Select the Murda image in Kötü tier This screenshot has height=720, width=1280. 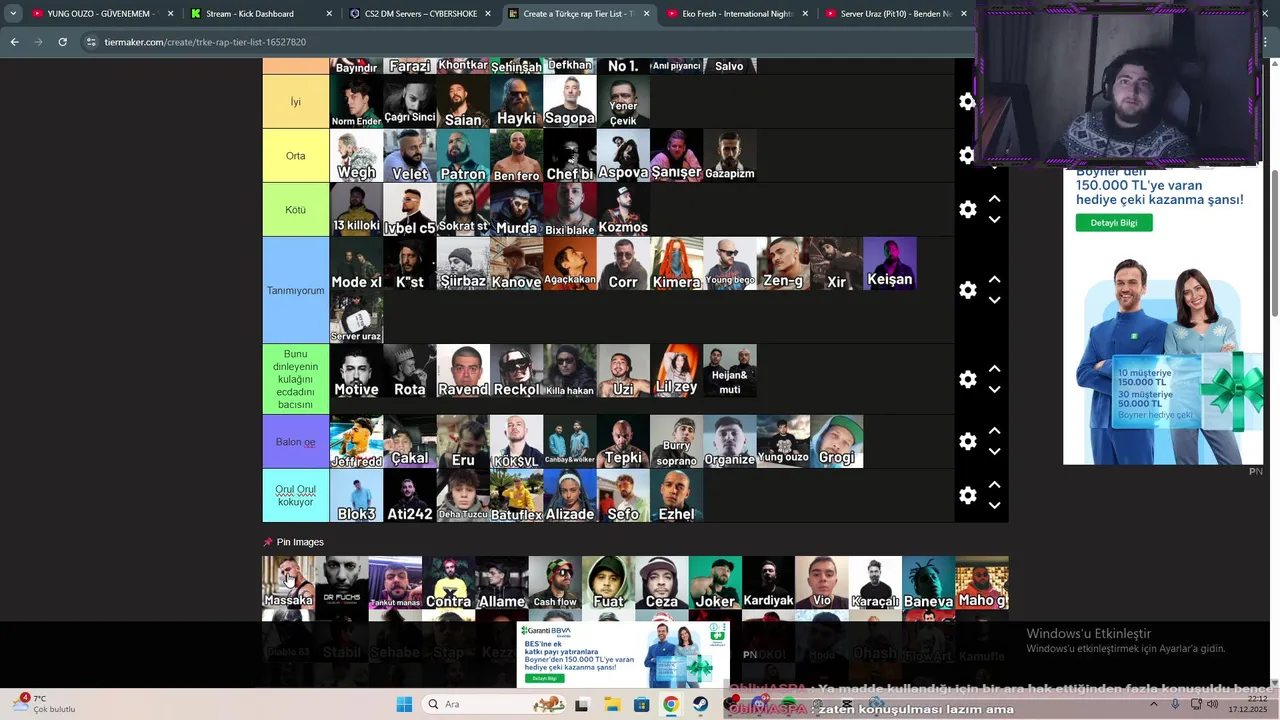516,210
